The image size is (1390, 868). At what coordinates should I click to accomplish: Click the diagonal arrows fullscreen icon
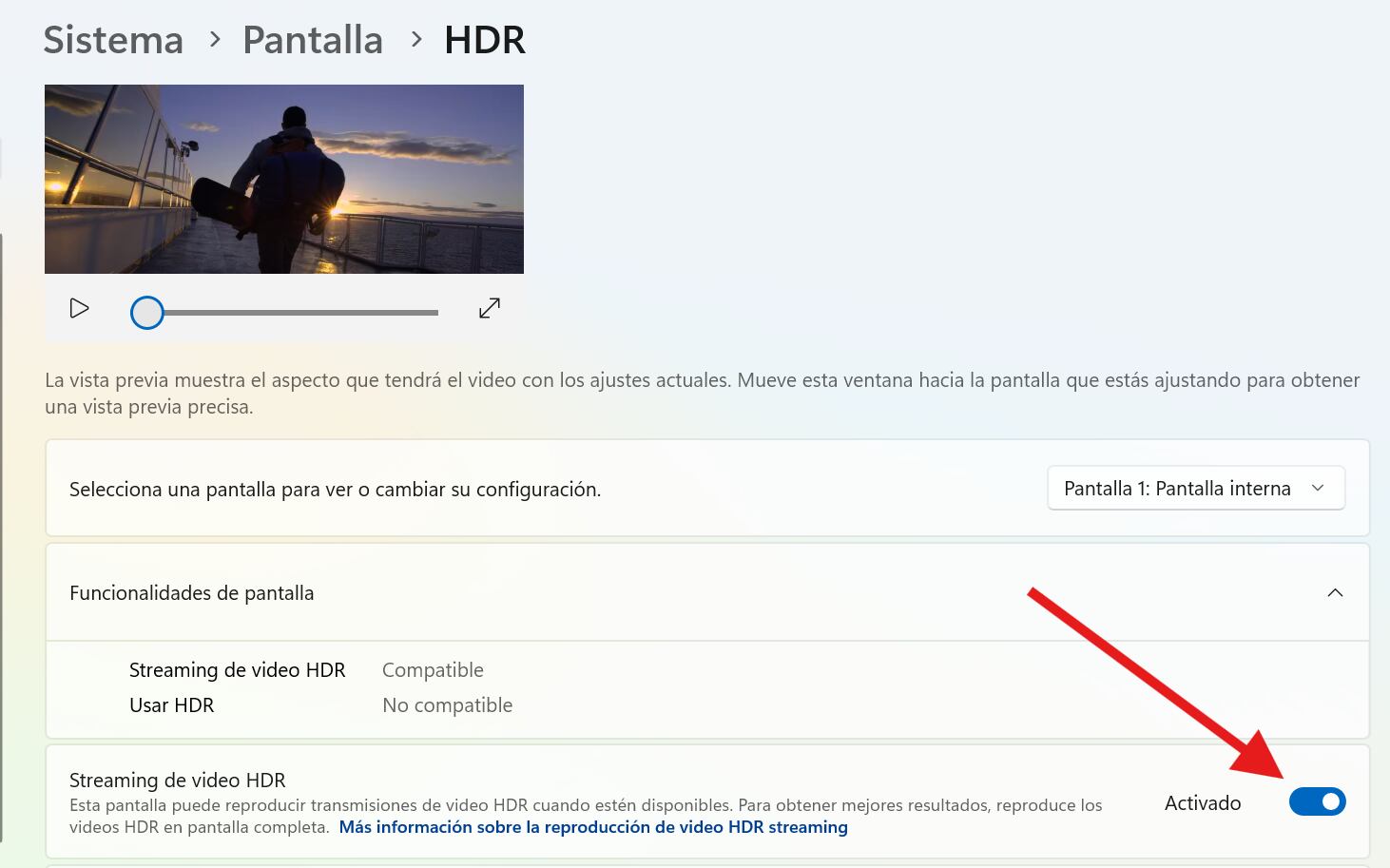pos(489,308)
